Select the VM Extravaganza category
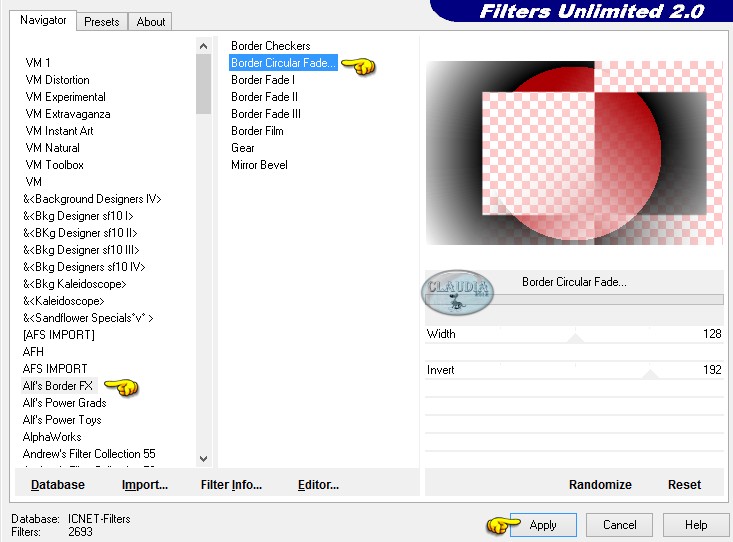Image resolution: width=733 pixels, height=542 pixels. [68, 114]
